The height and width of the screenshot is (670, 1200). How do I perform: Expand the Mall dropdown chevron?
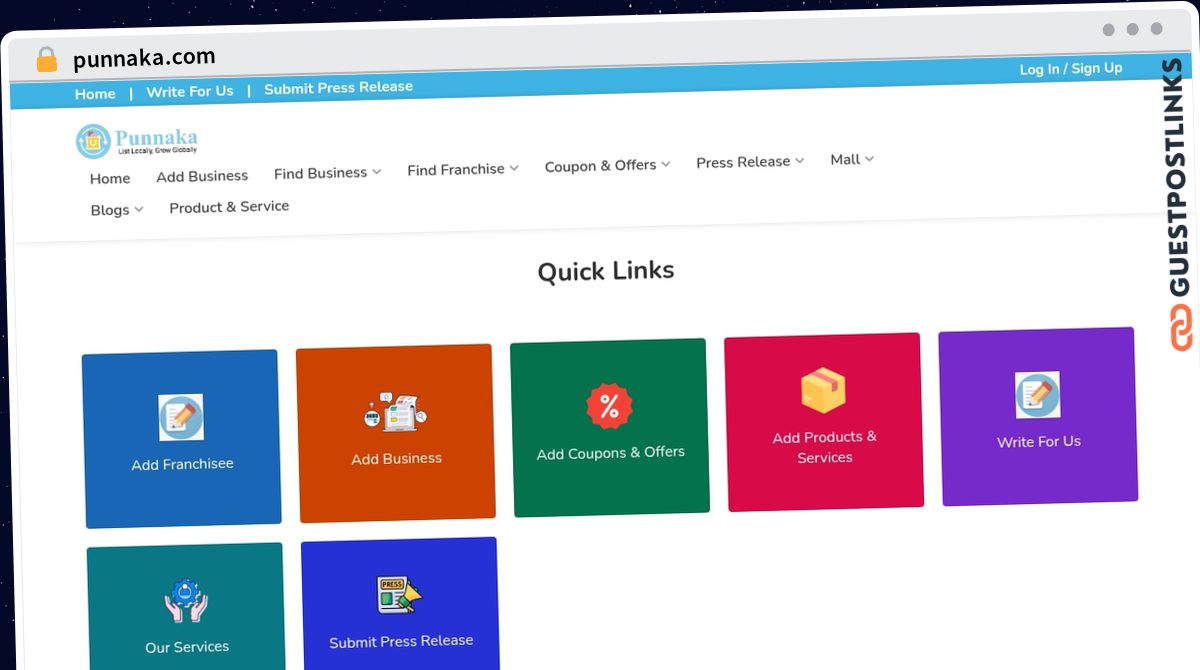(x=869, y=158)
